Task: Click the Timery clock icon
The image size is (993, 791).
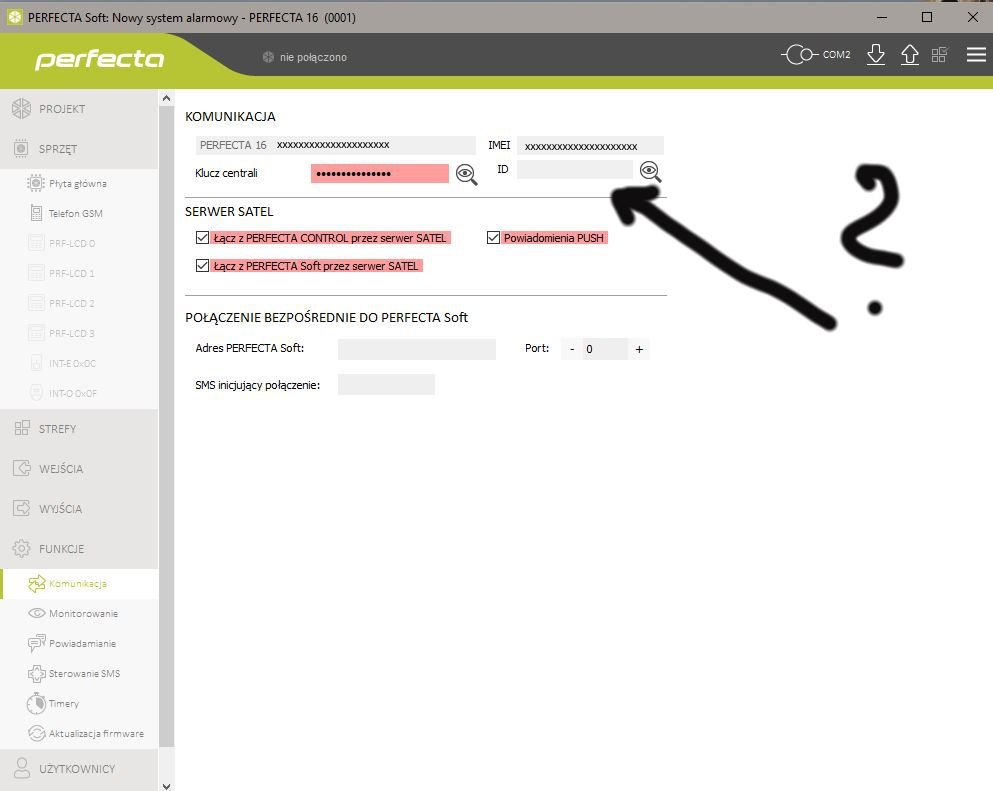Action: 36,703
